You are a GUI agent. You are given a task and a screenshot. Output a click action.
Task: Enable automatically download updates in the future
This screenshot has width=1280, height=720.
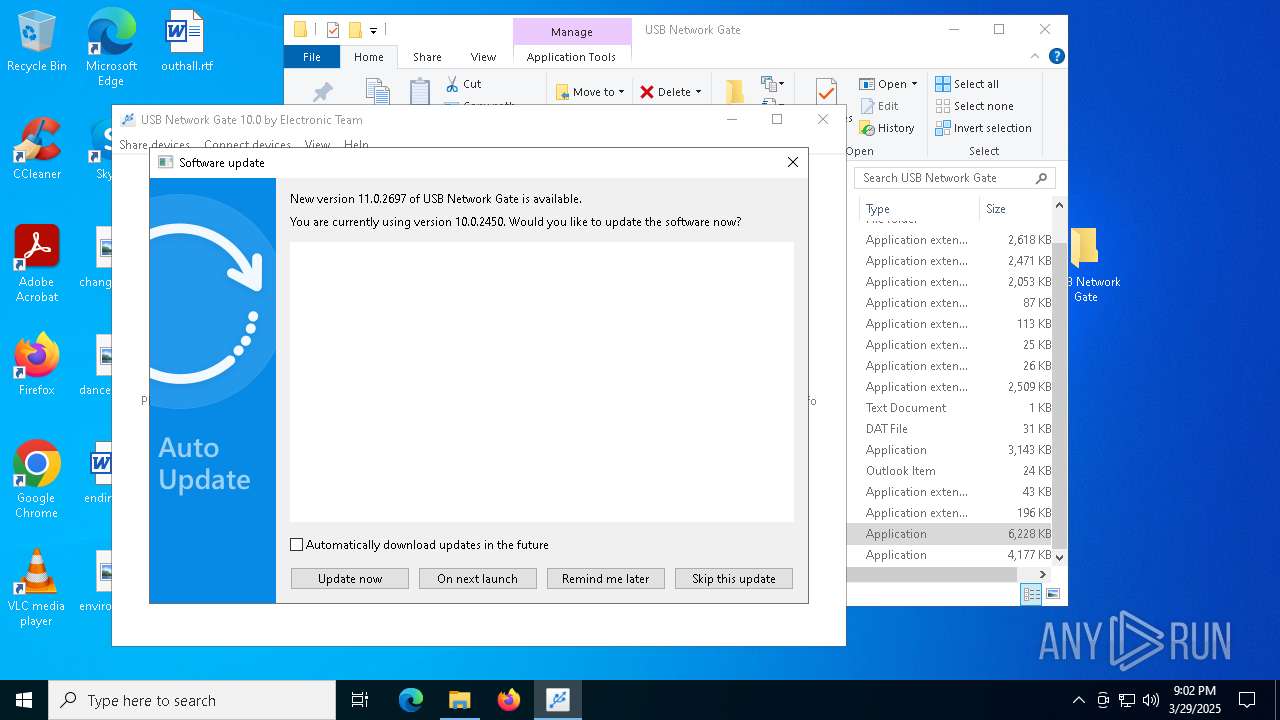296,545
